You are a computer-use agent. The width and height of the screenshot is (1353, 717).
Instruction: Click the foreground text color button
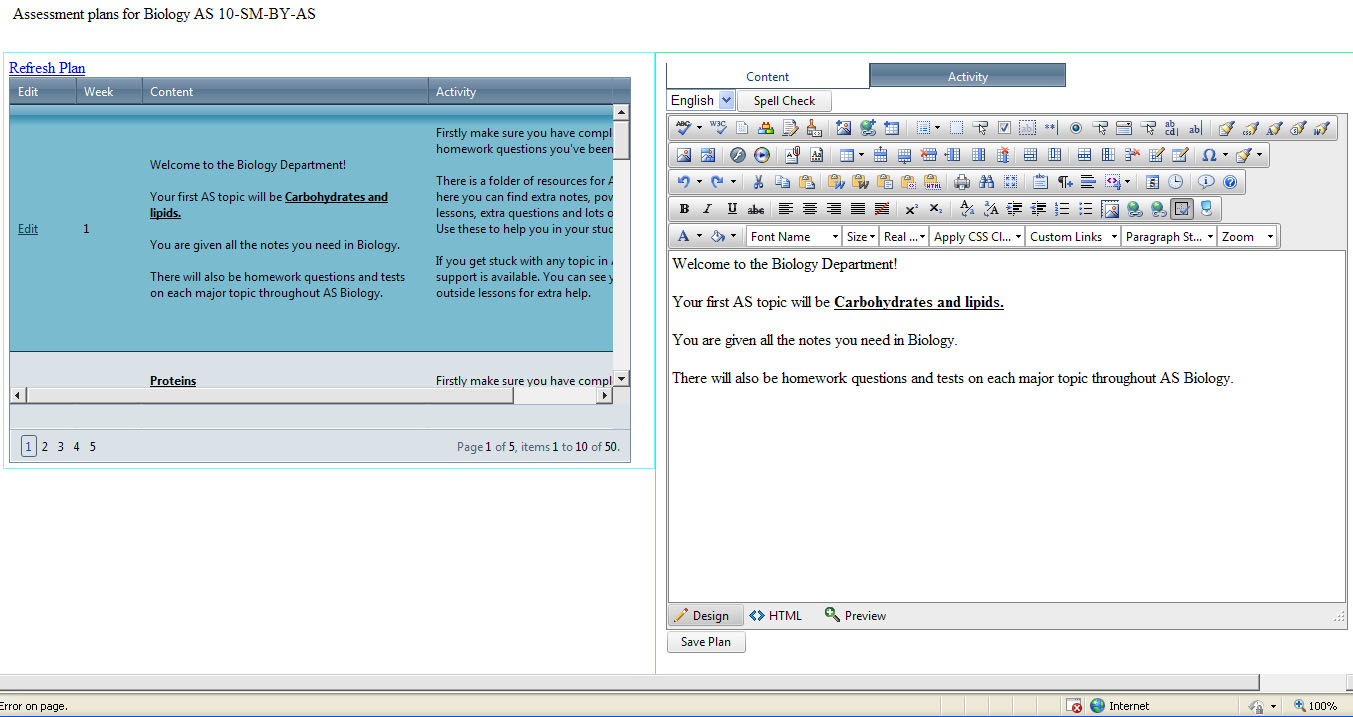pos(684,237)
